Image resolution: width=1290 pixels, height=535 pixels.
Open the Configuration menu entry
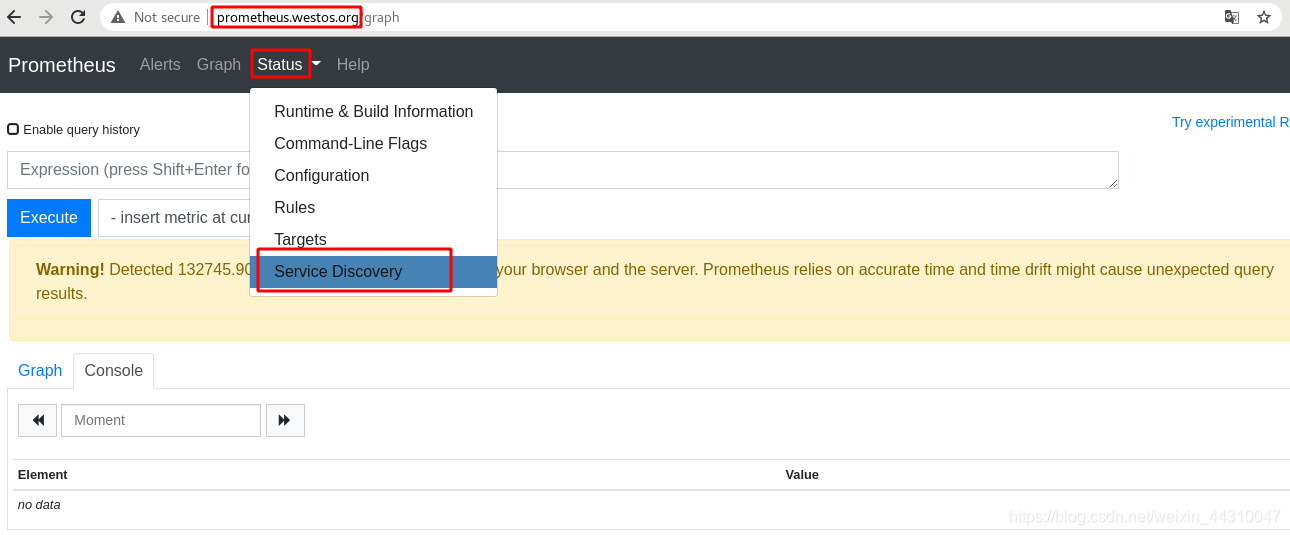373,176
